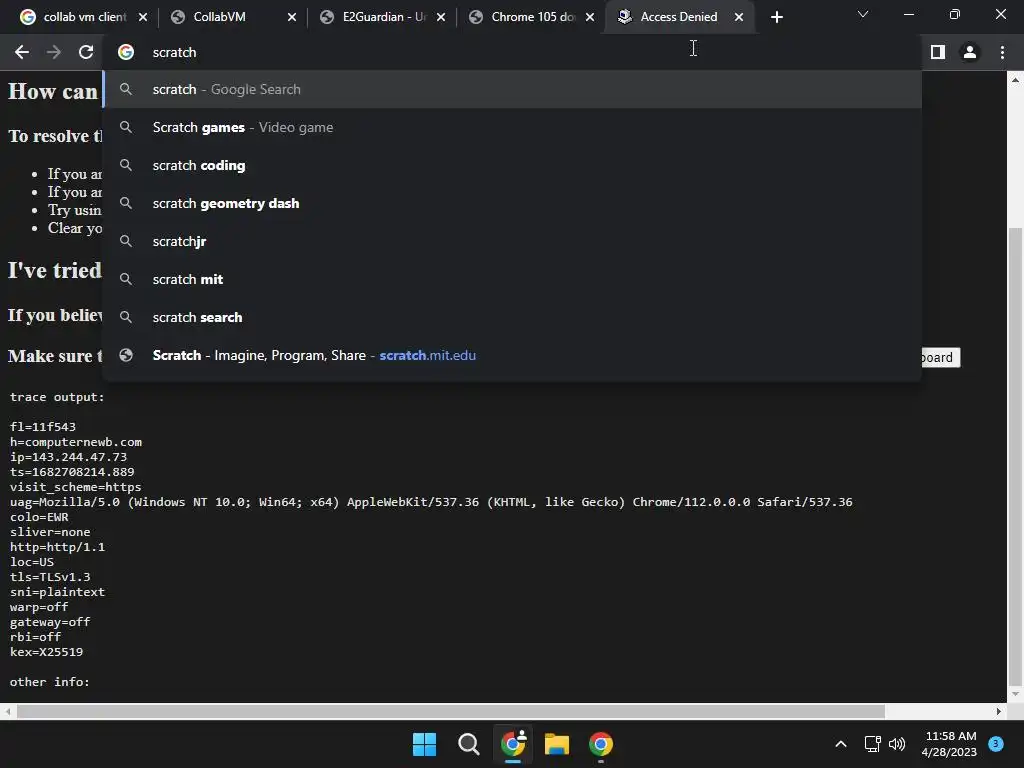Open the Windows Start menu
Screen dimensions: 1024x768
coord(424,744)
